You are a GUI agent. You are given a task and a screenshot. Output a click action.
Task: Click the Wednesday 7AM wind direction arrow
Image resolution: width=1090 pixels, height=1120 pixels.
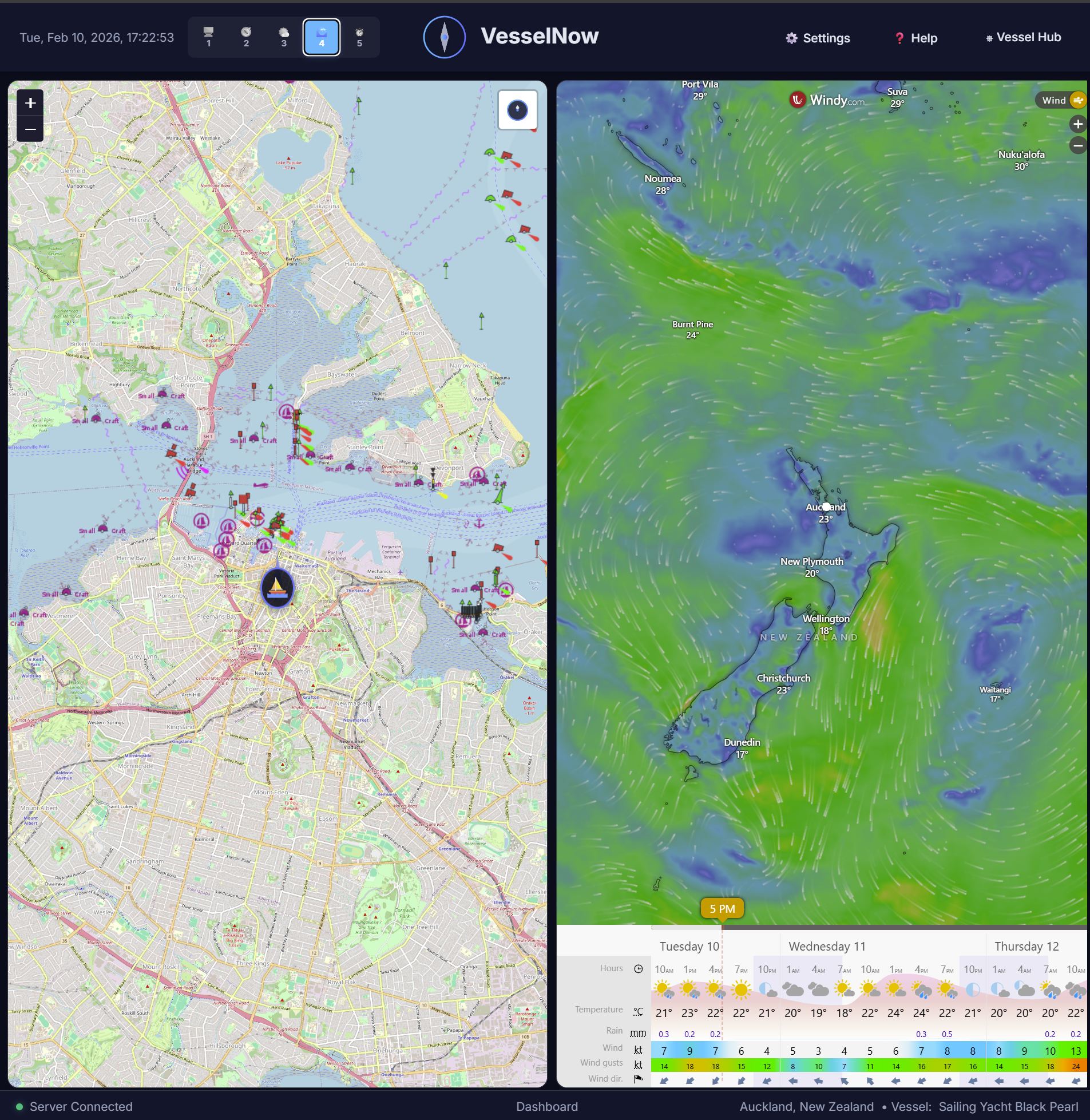pyautogui.click(x=844, y=1081)
